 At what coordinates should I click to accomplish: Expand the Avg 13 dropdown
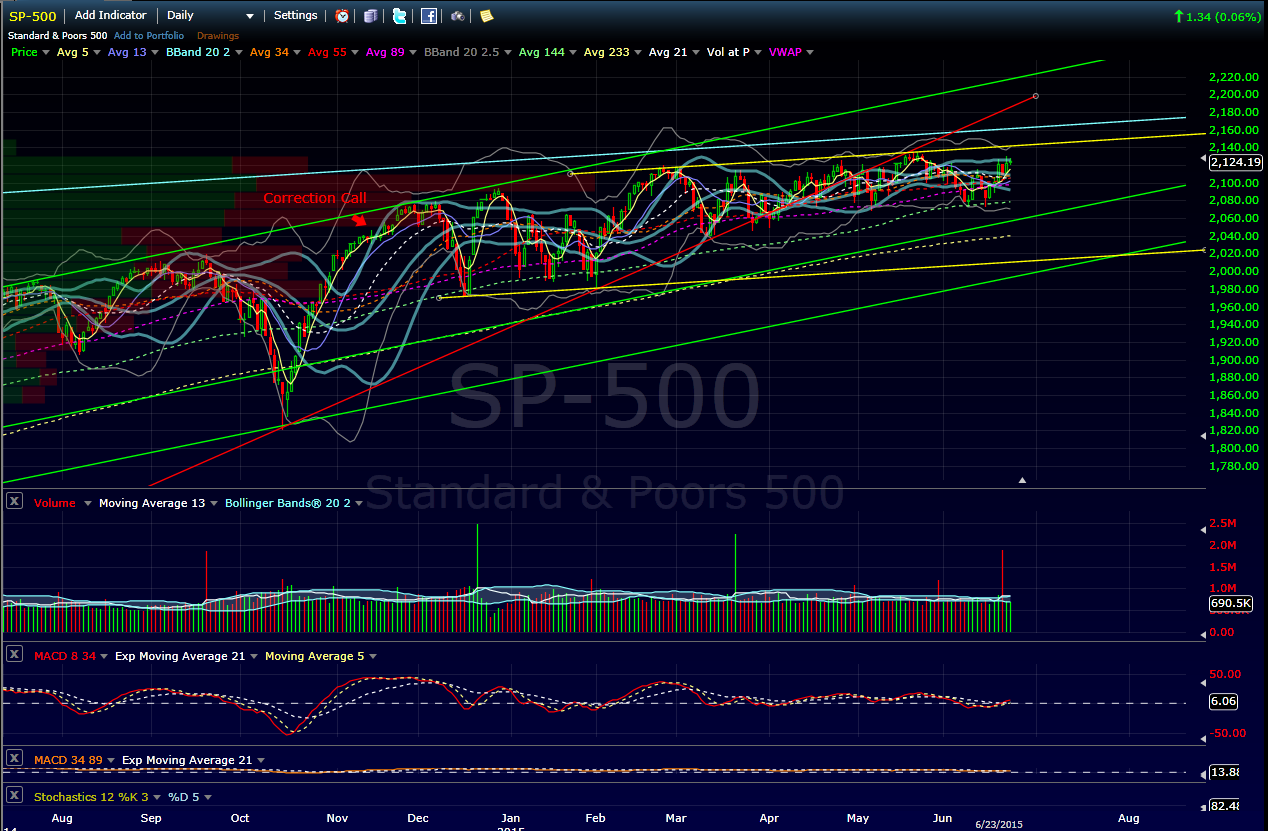coord(155,52)
